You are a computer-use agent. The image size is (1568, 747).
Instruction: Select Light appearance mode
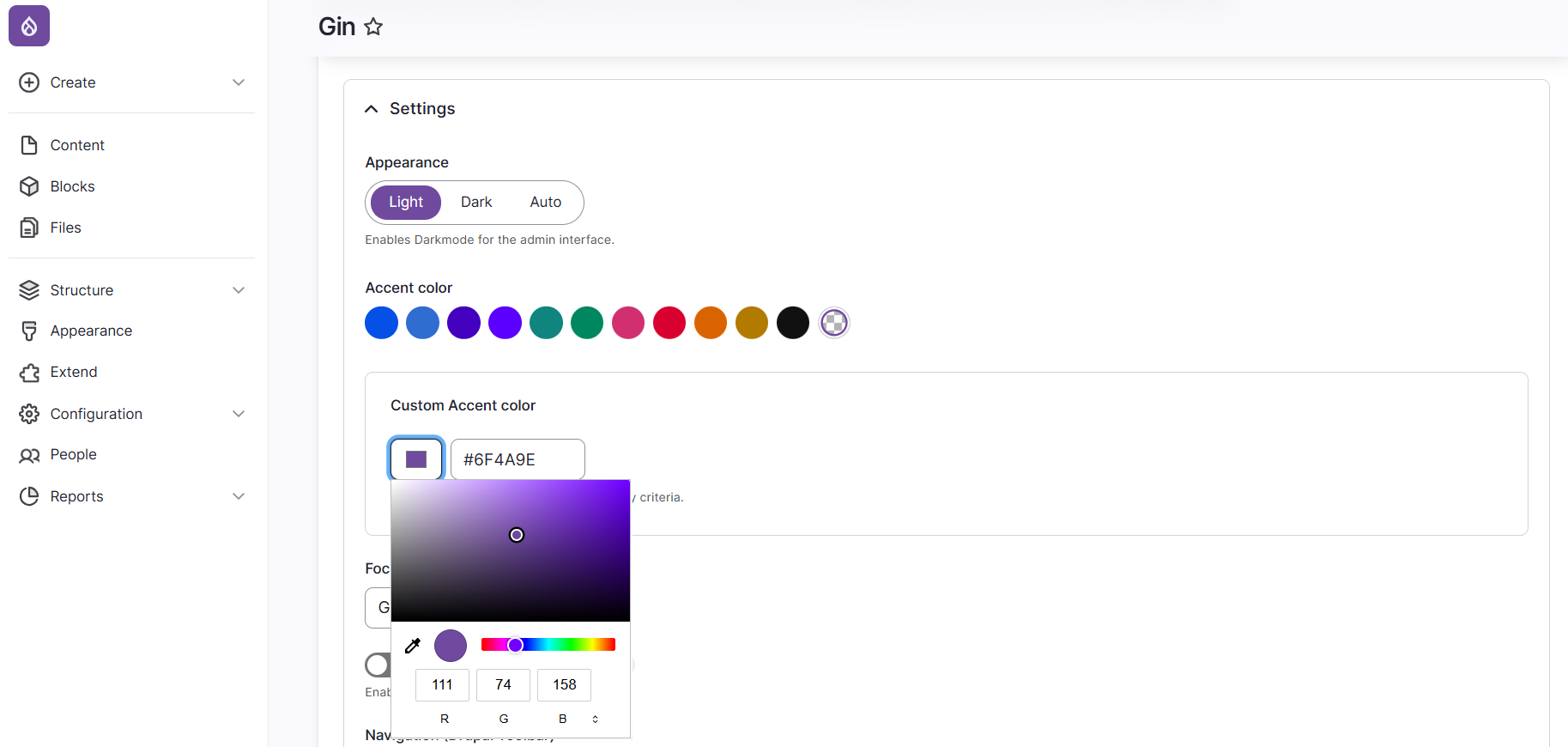tap(406, 203)
